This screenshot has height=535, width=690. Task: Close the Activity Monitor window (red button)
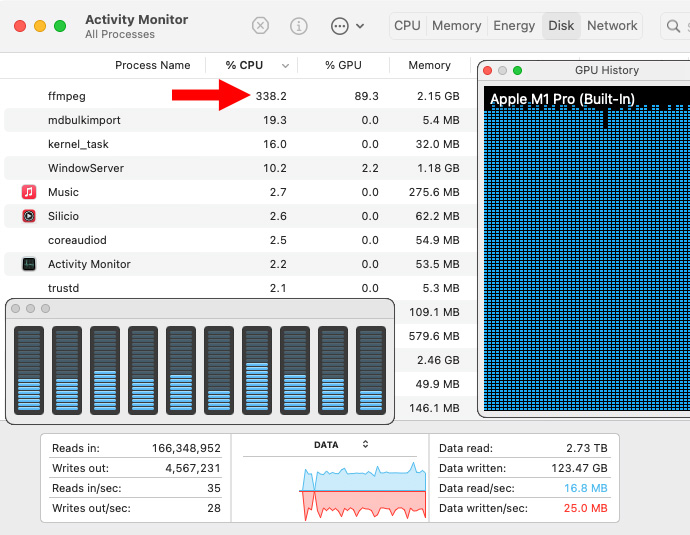tap(20, 26)
